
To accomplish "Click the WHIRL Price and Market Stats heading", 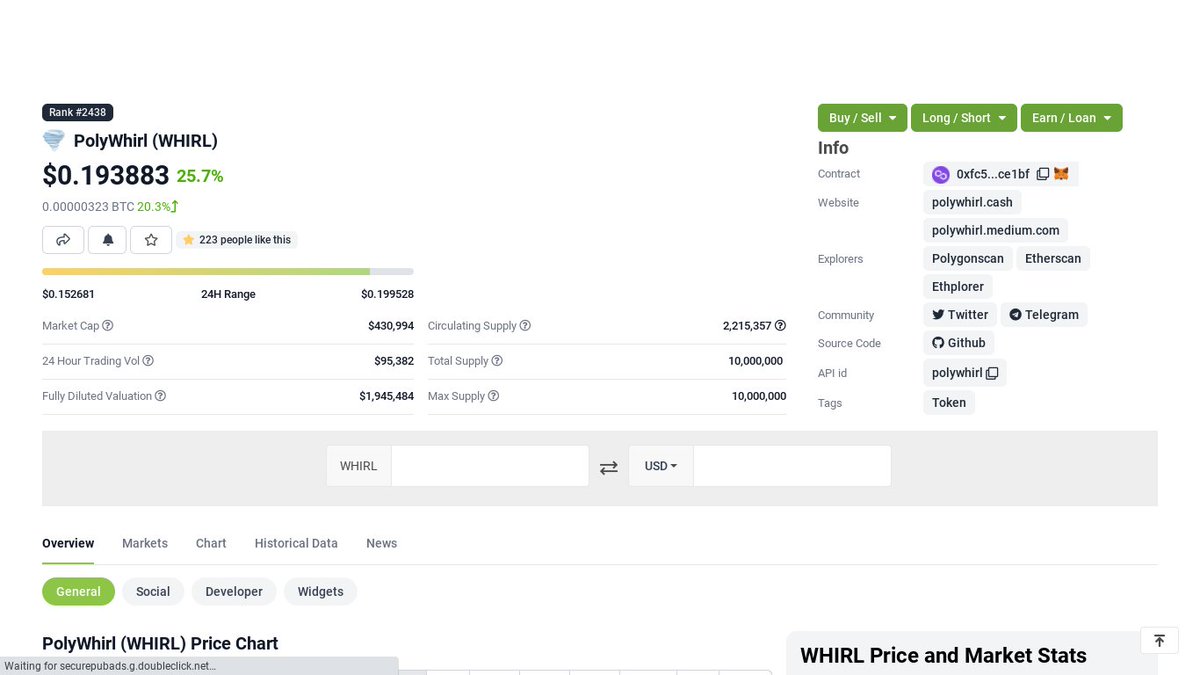I will 943,656.
